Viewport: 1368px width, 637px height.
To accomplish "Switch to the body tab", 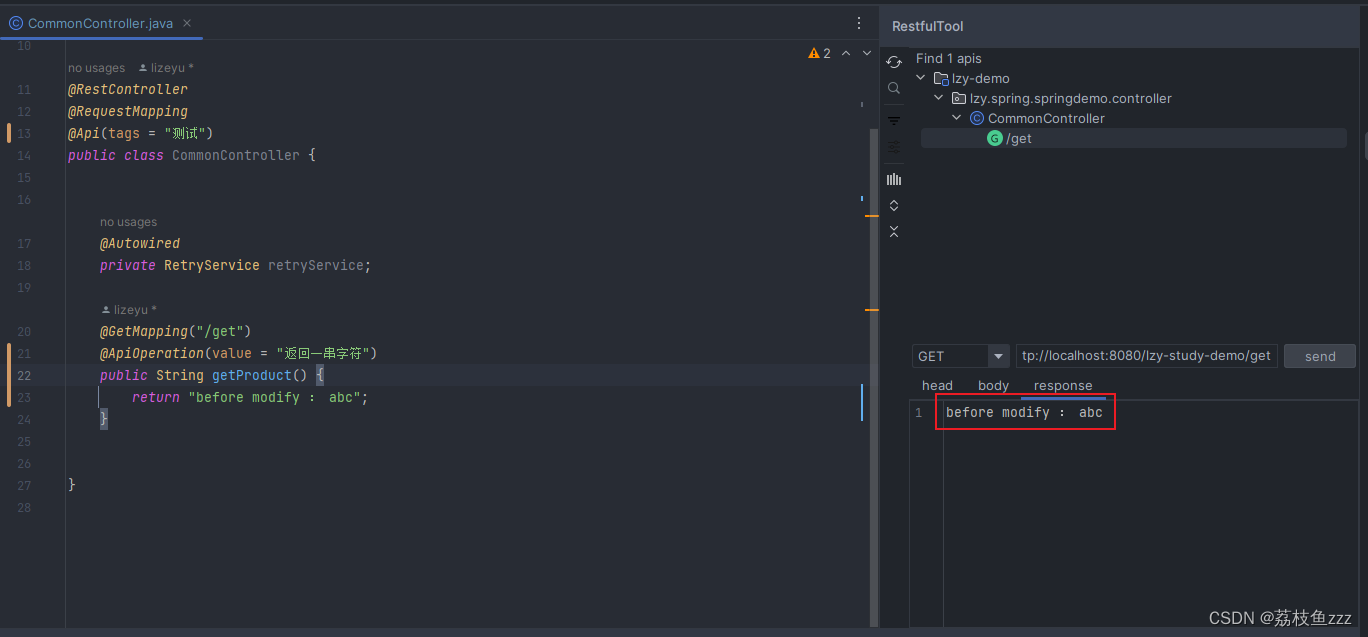I will (993, 385).
